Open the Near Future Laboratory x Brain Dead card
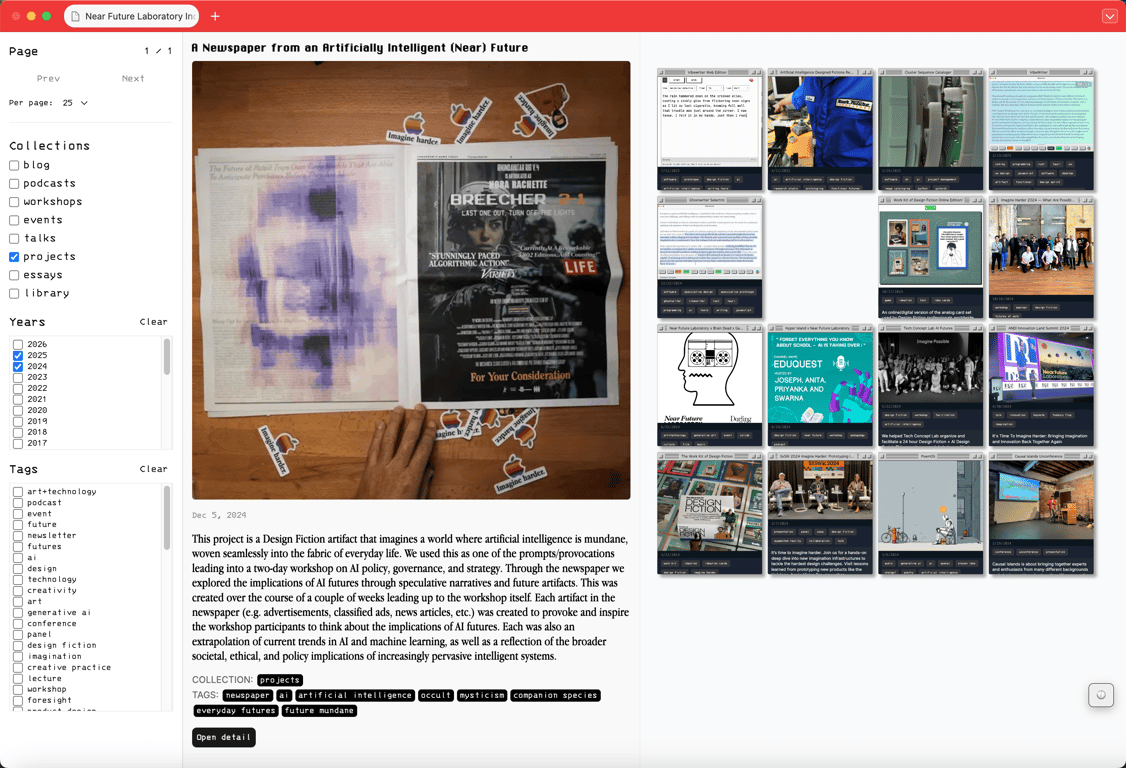The width and height of the screenshot is (1126, 768). point(709,385)
